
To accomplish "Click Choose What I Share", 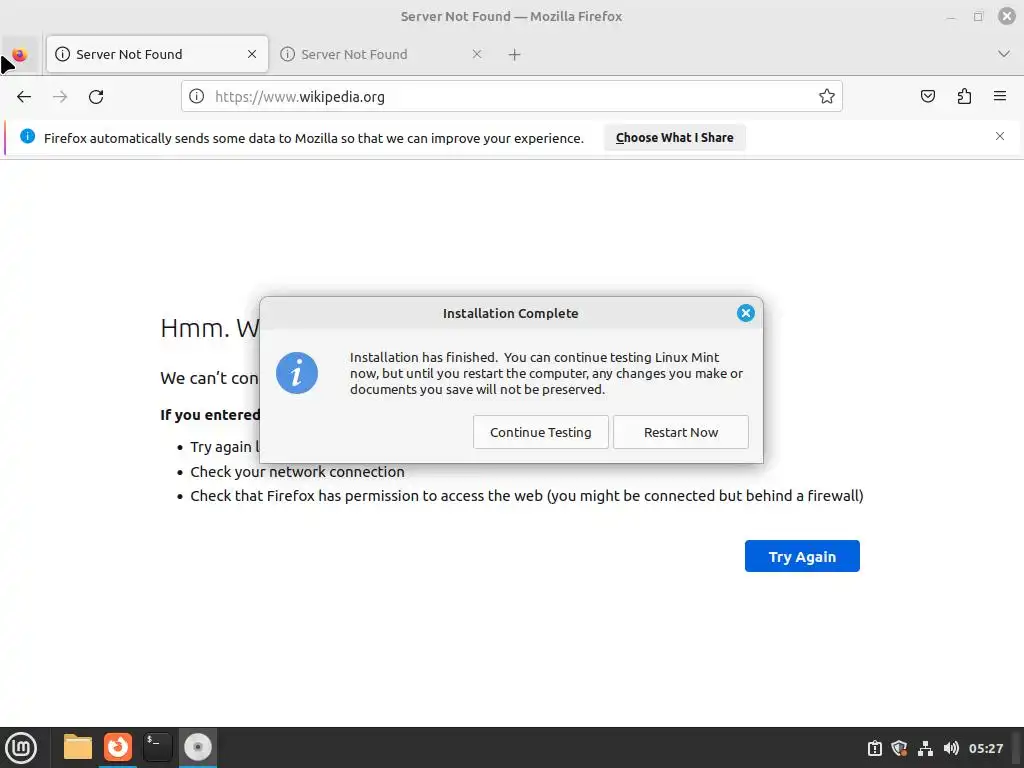I will (x=675, y=138).
